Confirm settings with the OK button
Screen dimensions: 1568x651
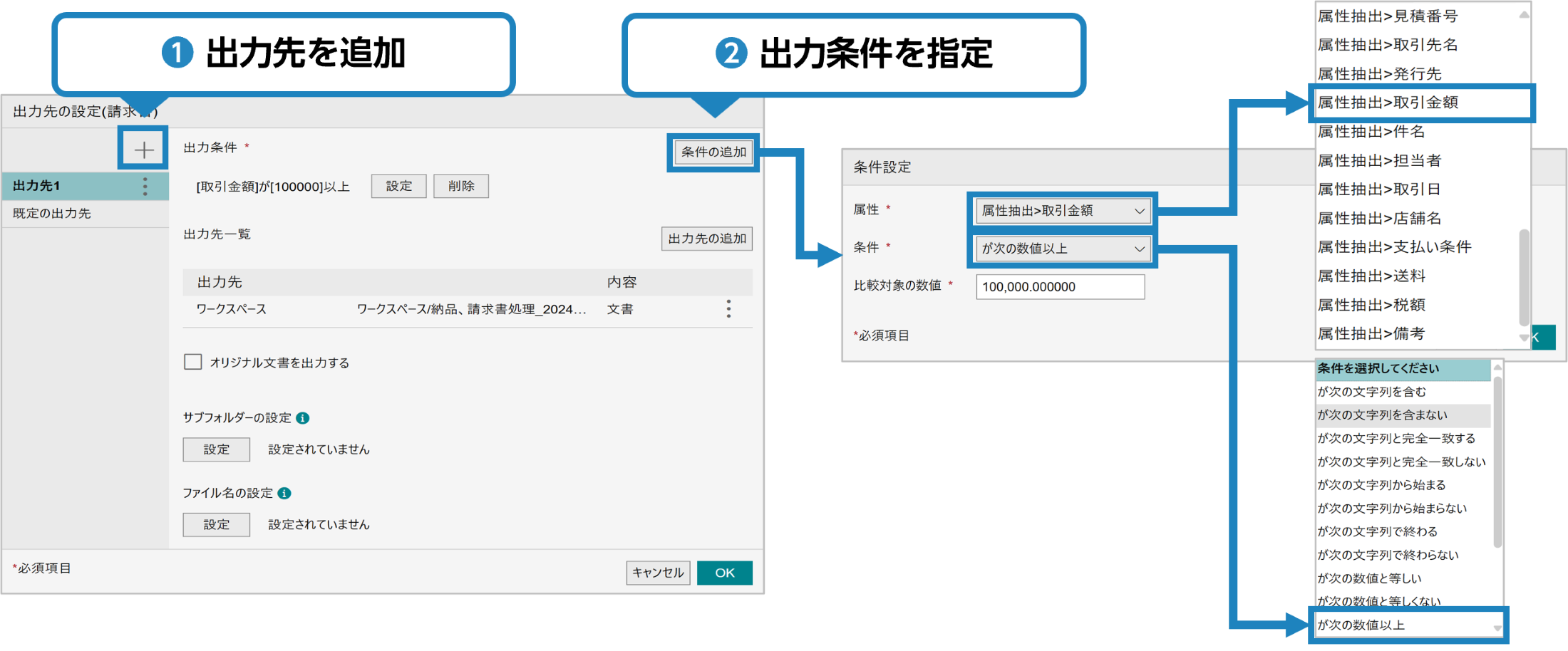pos(724,572)
